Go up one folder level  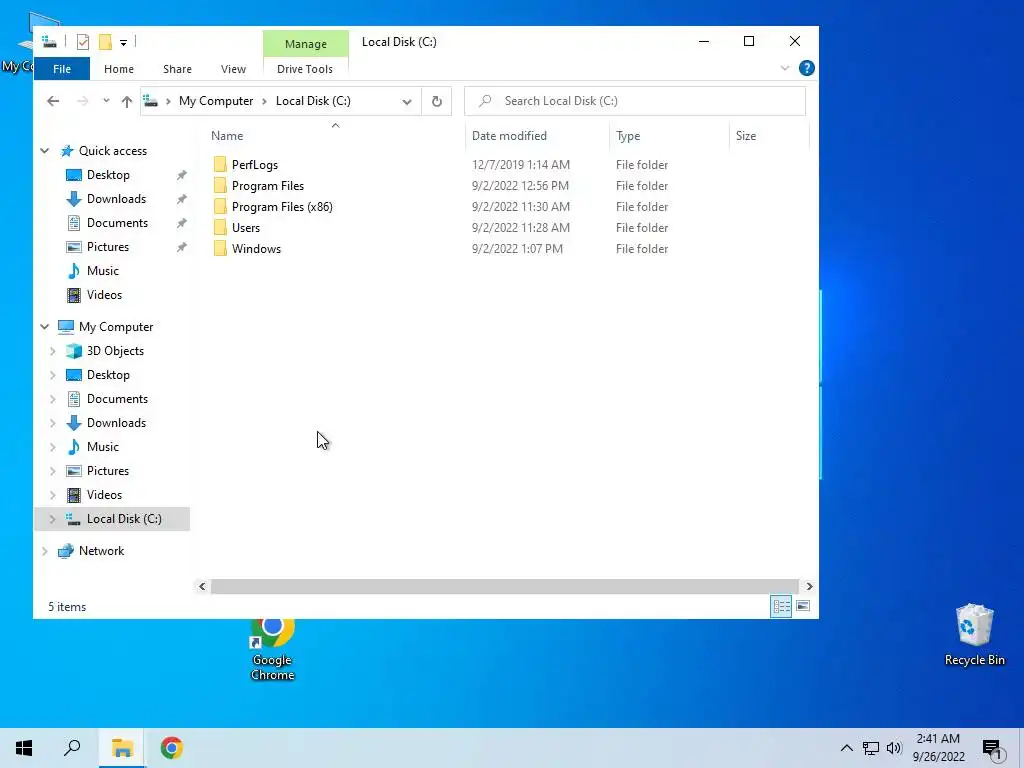127,101
